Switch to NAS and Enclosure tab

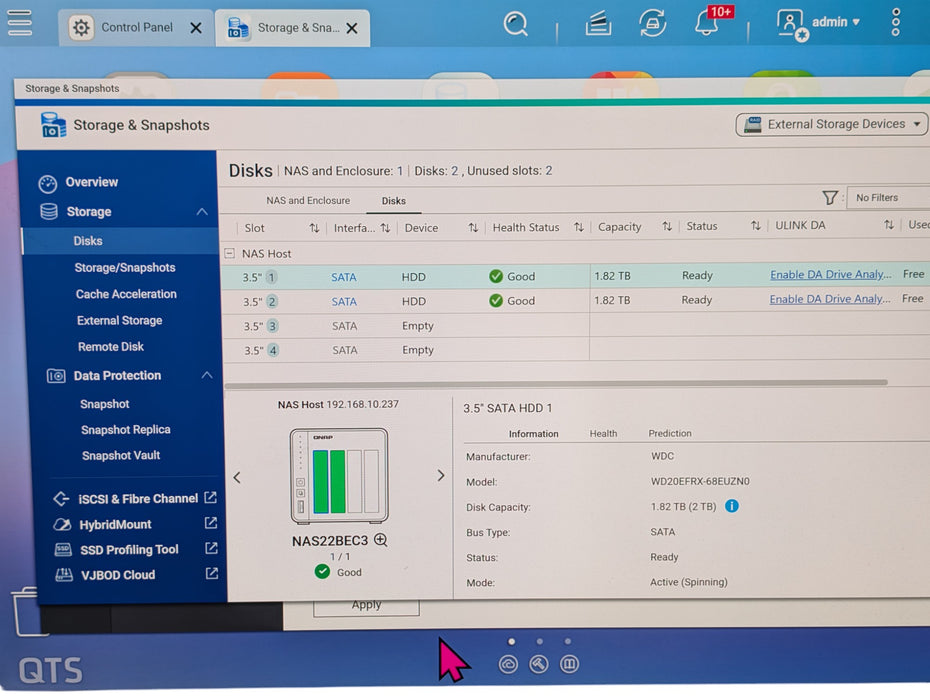pyautogui.click(x=308, y=201)
